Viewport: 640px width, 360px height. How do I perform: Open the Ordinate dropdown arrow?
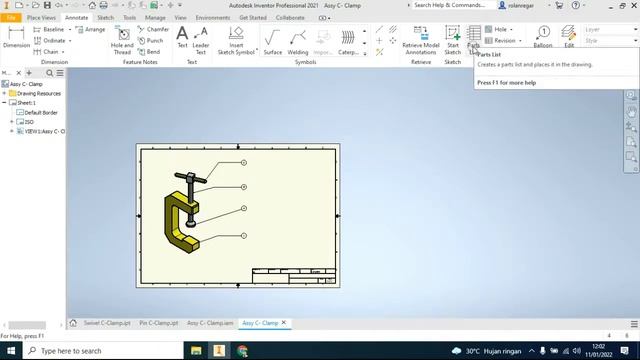click(x=70, y=41)
